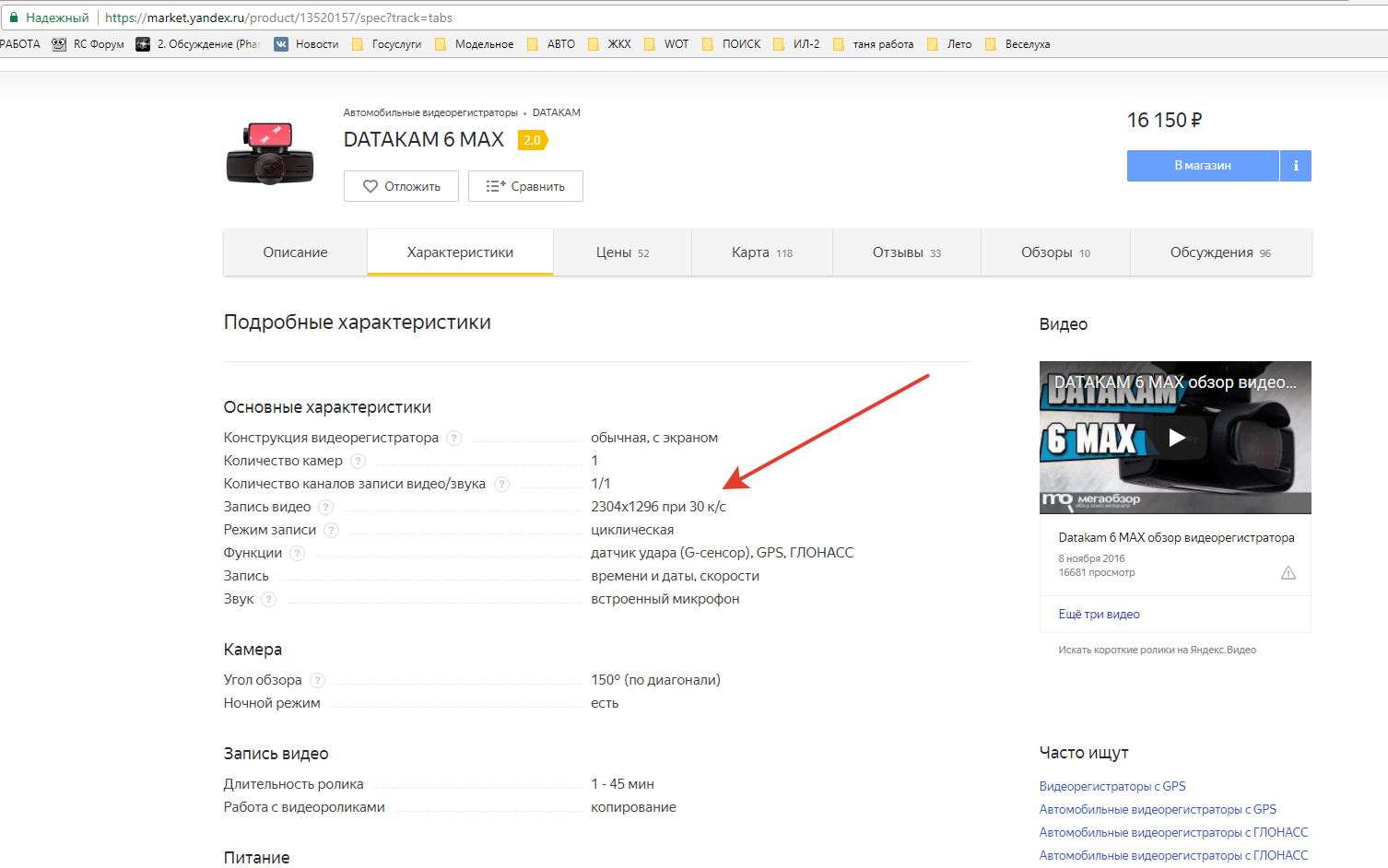
Task: Open the Обсуждения 96 tab
Action: pyautogui.click(x=1220, y=252)
